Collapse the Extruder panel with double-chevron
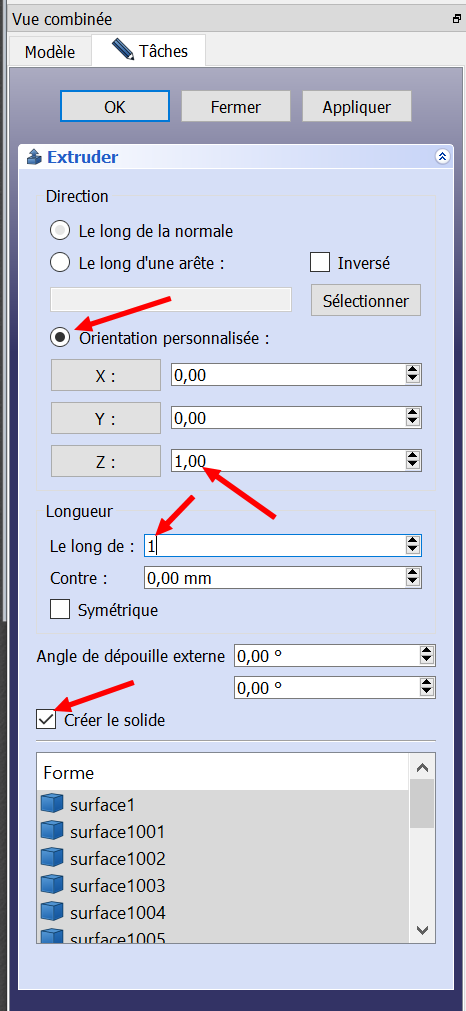Viewport: 466px width, 1011px height. point(442,157)
